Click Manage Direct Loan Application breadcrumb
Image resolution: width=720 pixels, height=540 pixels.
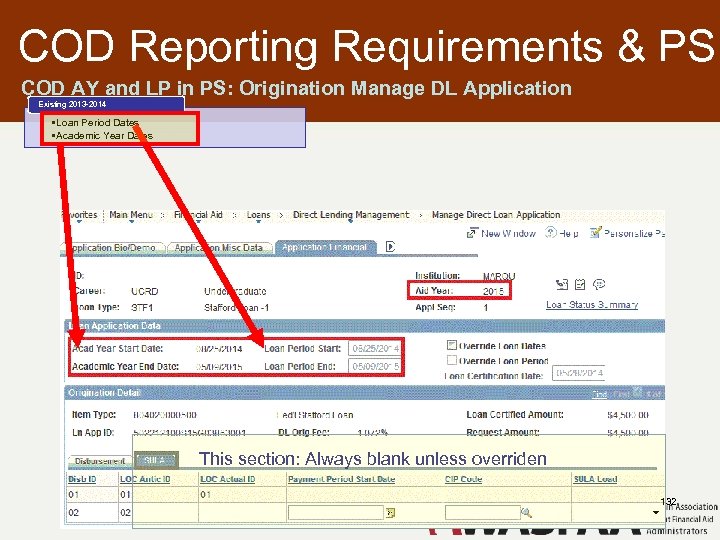pos(496,215)
